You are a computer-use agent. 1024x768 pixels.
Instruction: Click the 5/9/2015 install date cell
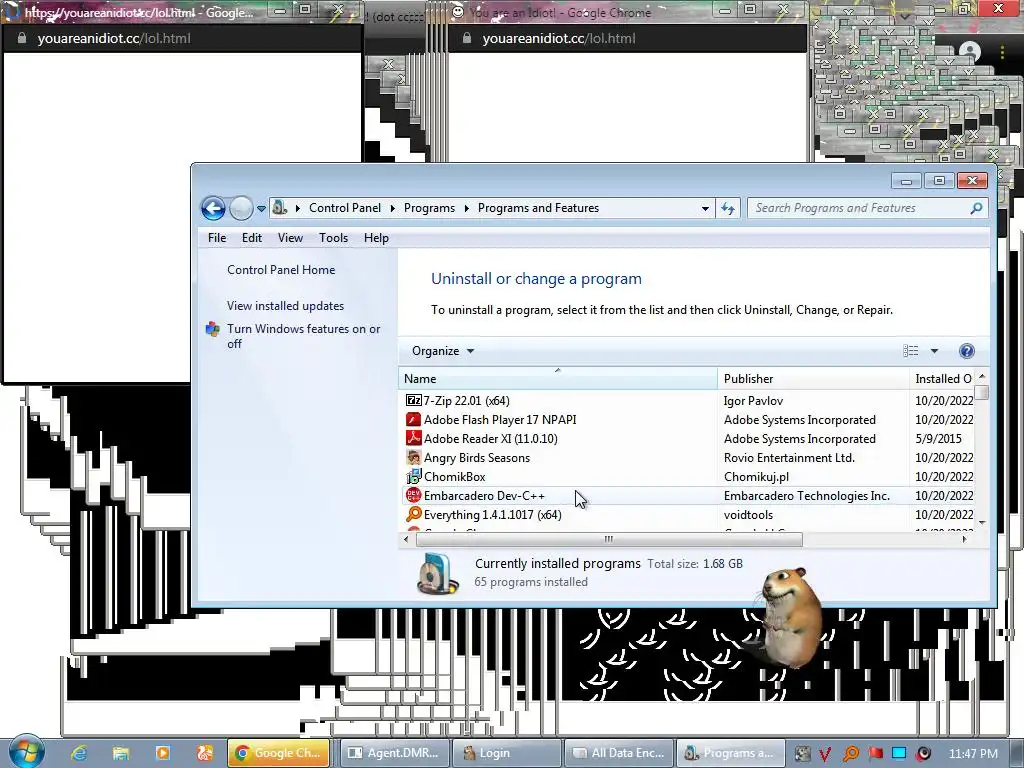pos(938,438)
